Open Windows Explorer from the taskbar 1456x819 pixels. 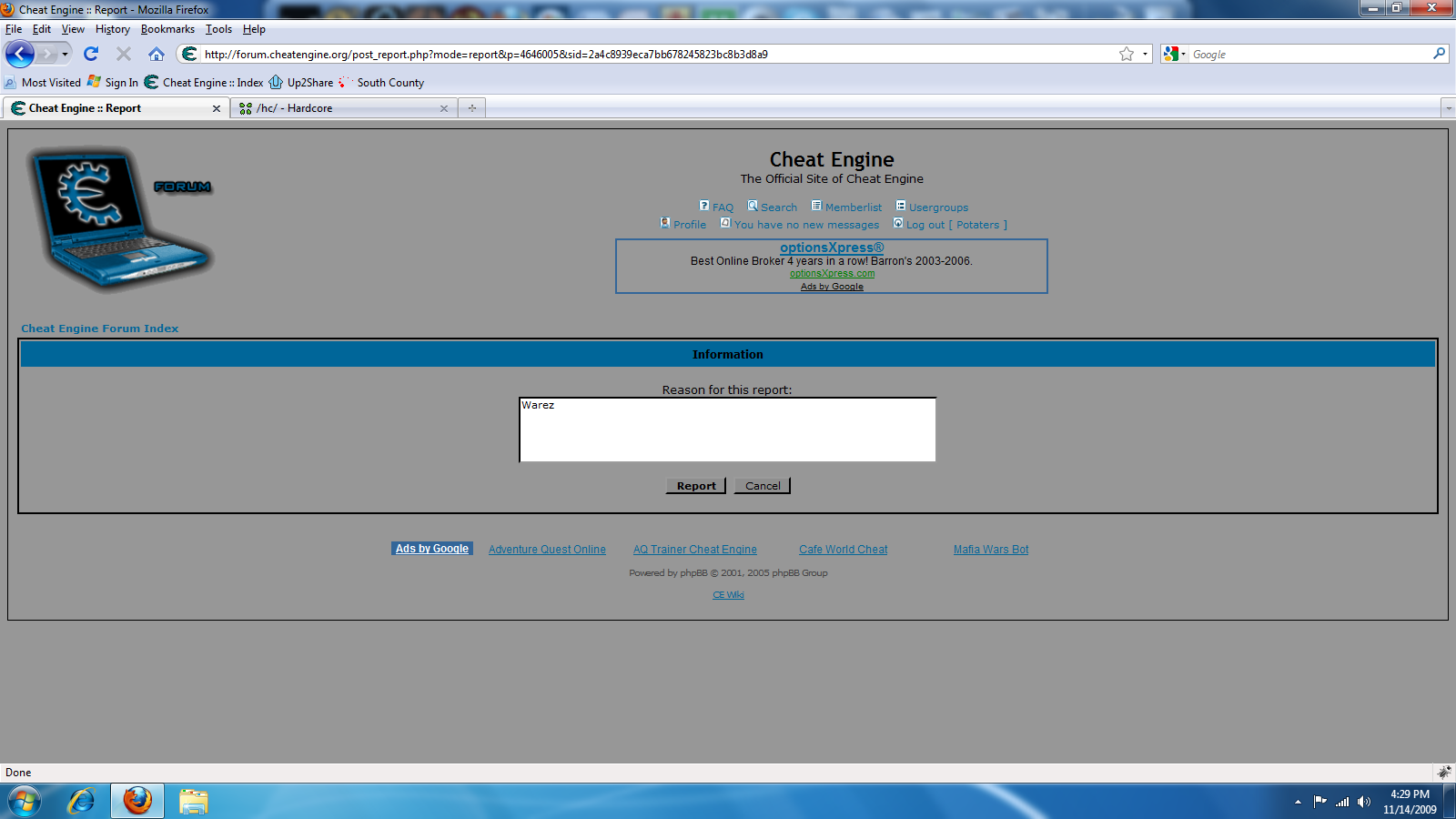[x=194, y=802]
